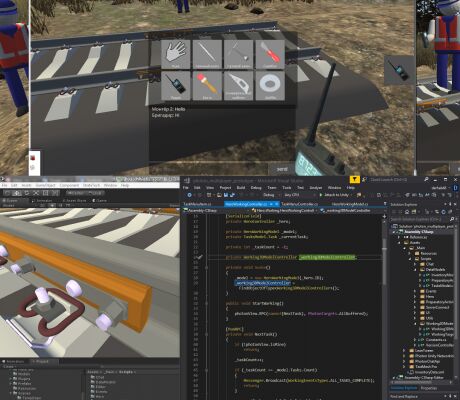Toggle Unity local/global handle button
Viewport: 460px width, 400px height.
click(x=95, y=193)
